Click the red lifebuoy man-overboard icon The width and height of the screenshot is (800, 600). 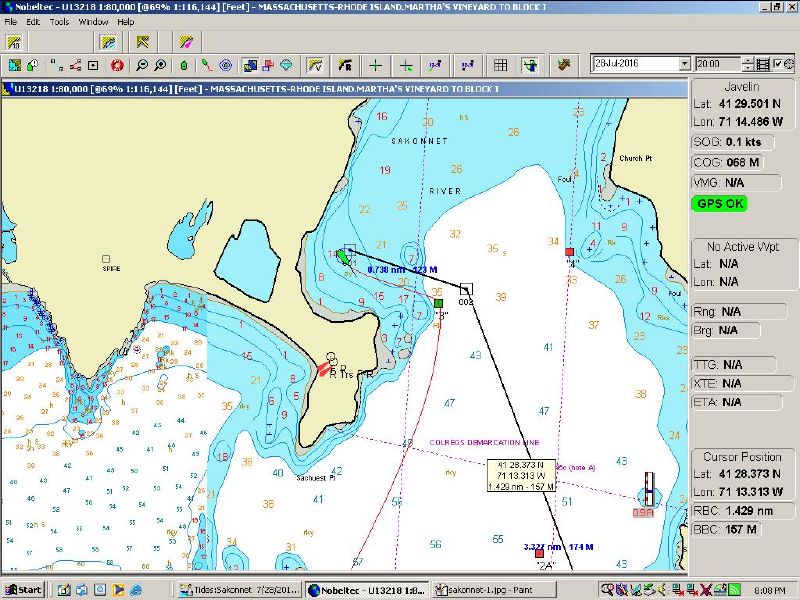click(117, 65)
